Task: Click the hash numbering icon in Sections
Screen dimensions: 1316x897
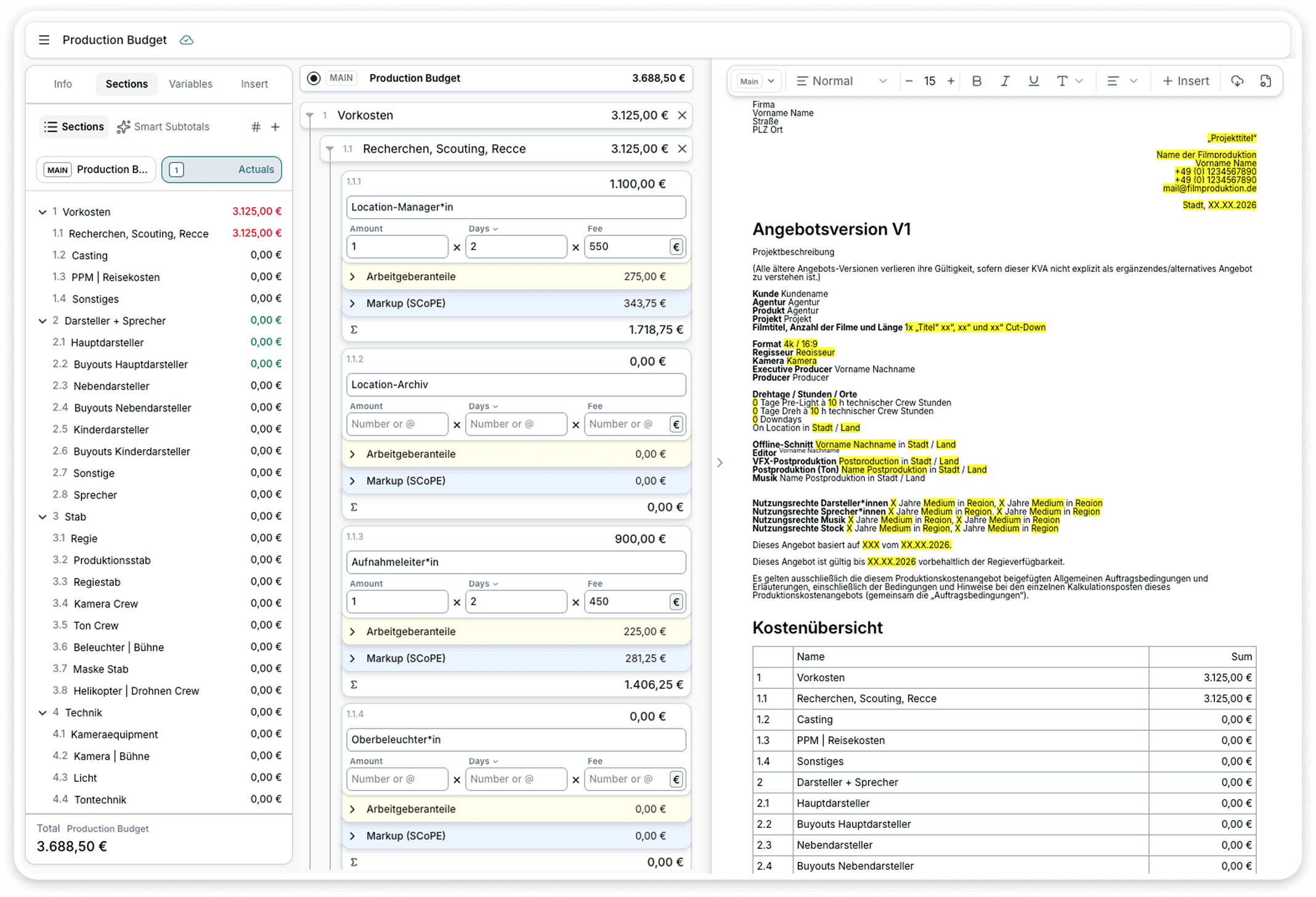Action: click(256, 127)
